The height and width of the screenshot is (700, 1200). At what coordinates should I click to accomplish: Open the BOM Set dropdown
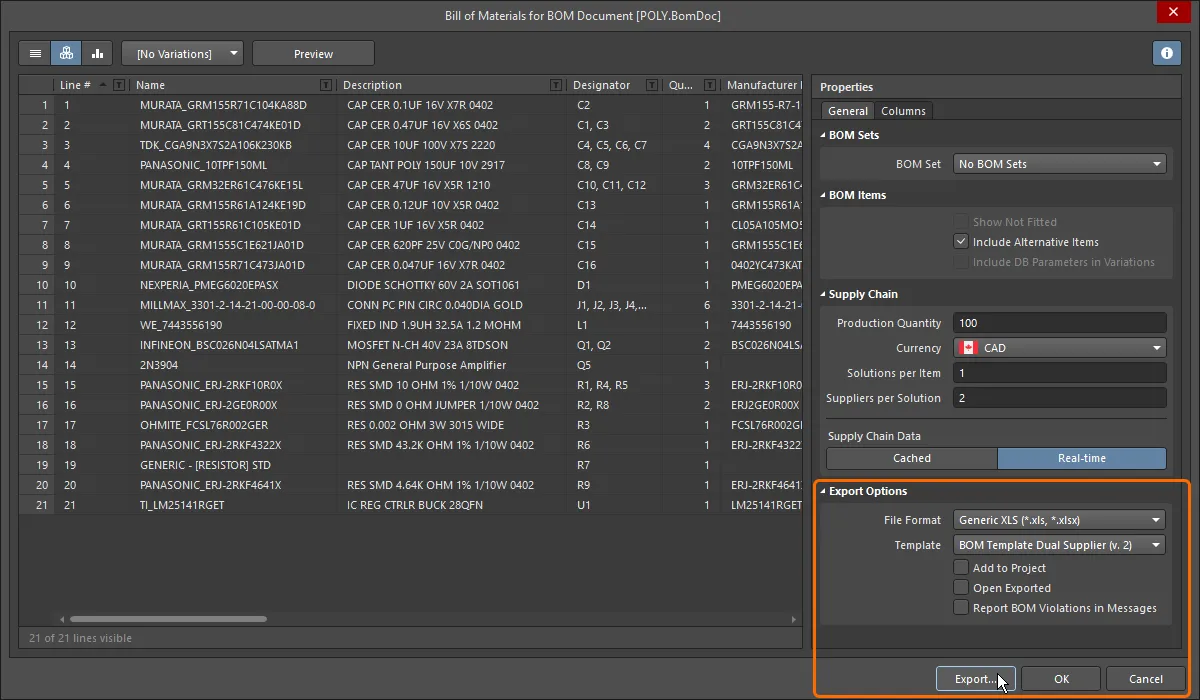click(x=1059, y=164)
